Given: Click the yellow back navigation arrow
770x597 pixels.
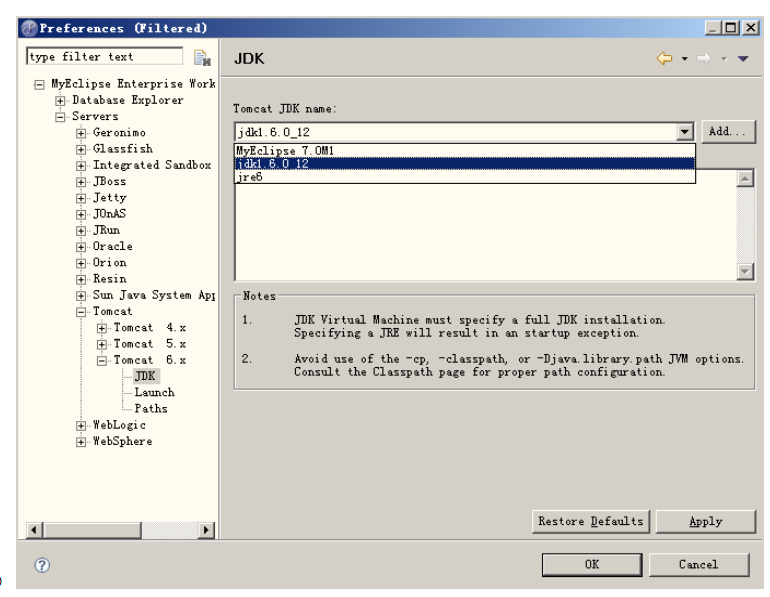Looking at the screenshot, I should (x=664, y=58).
